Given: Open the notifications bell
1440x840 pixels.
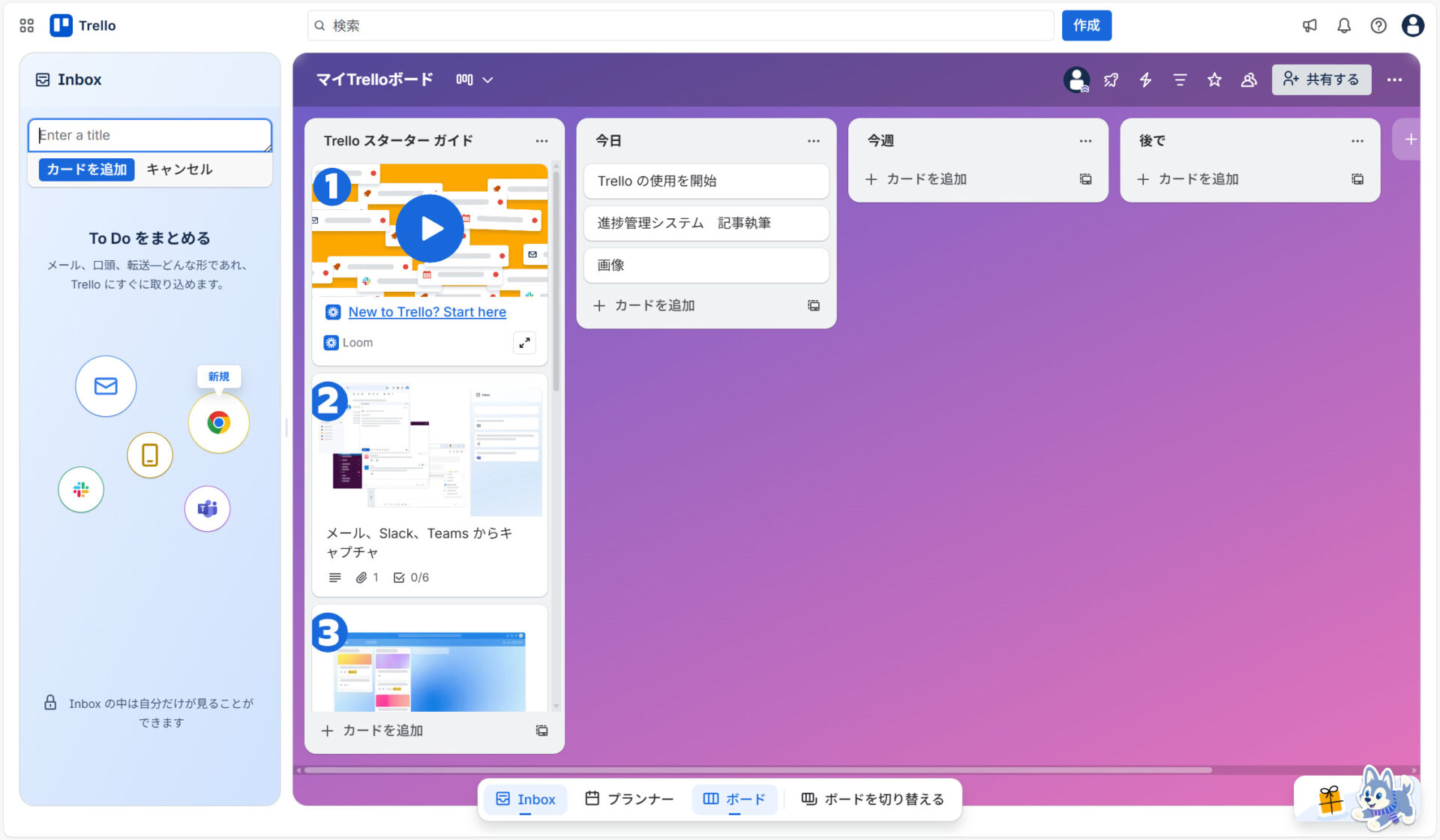Looking at the screenshot, I should (x=1343, y=25).
